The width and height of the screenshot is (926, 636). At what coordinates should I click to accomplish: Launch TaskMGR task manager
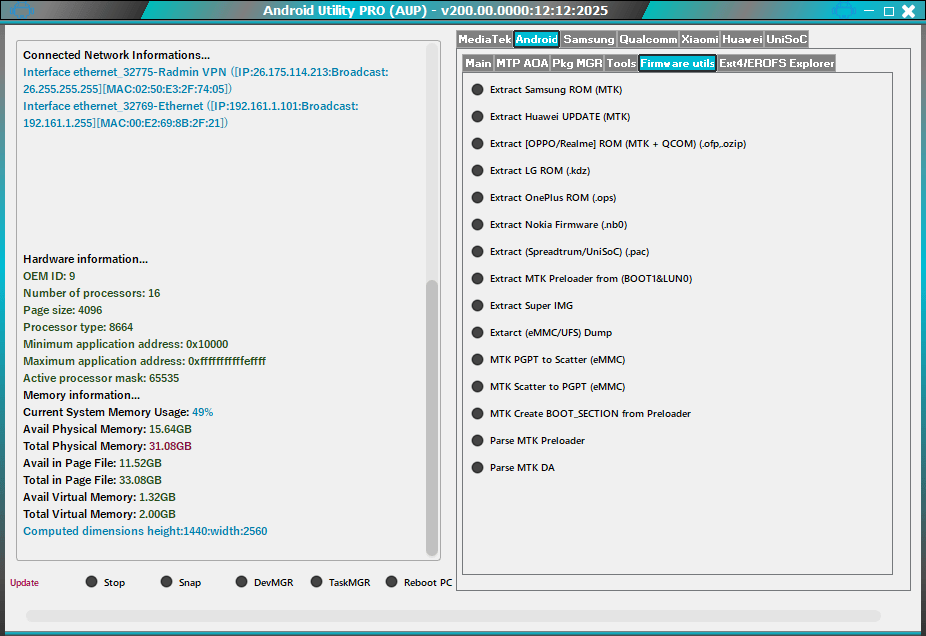(x=340, y=582)
